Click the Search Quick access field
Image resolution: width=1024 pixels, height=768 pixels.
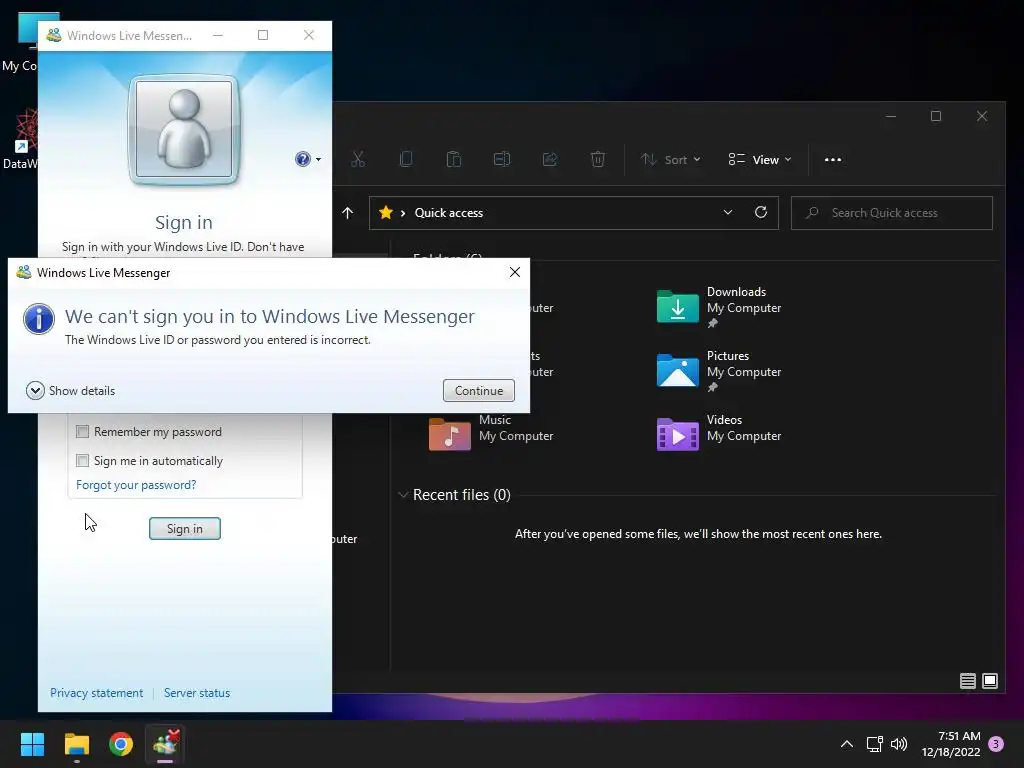891,213
